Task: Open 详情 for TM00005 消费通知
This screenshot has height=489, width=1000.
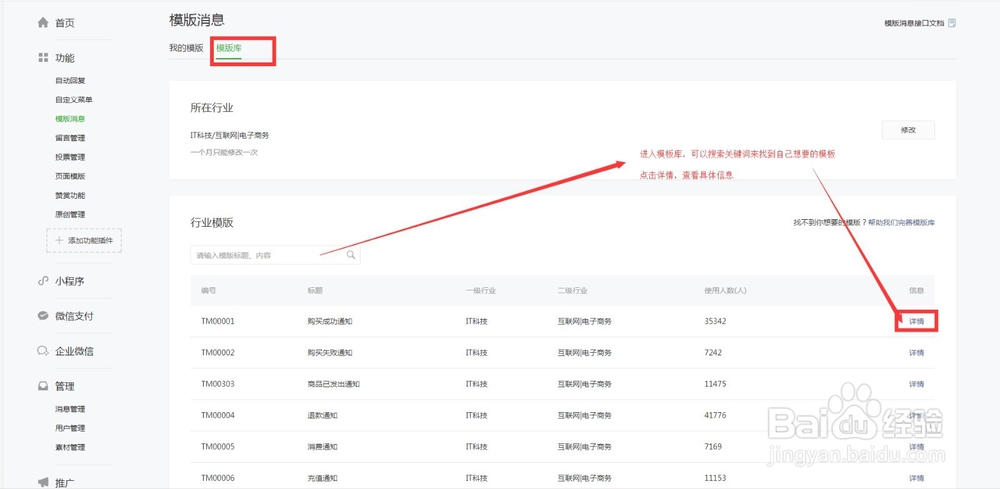Action: [x=916, y=446]
